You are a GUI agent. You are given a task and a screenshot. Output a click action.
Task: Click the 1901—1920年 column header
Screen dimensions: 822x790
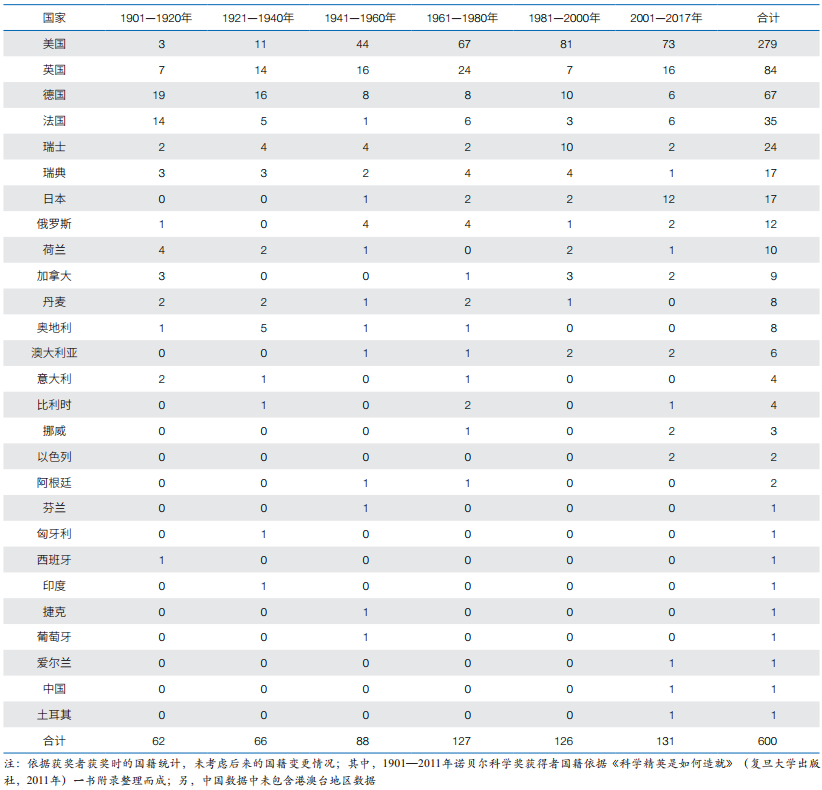click(156, 18)
